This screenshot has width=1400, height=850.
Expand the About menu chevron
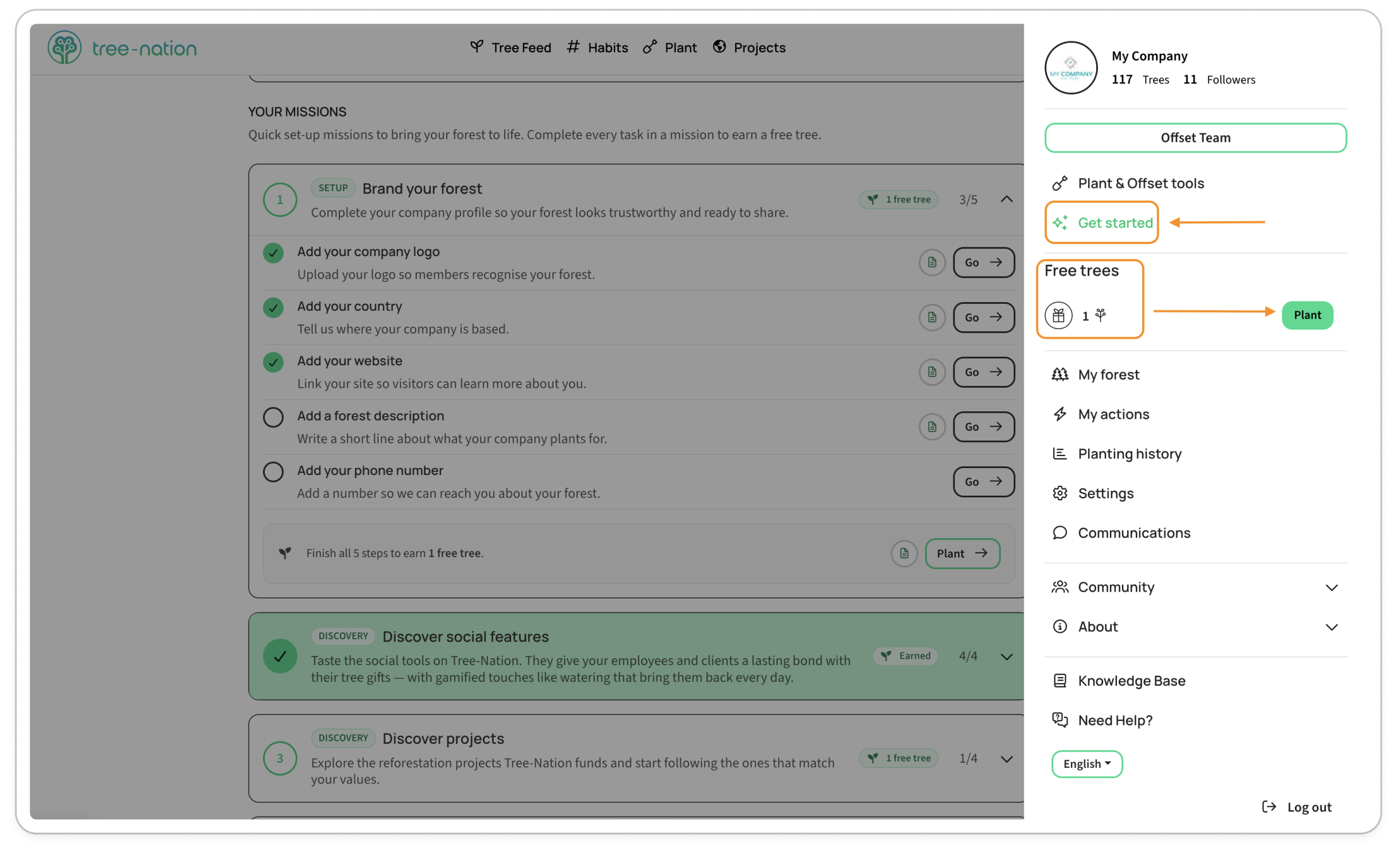pyautogui.click(x=1331, y=627)
